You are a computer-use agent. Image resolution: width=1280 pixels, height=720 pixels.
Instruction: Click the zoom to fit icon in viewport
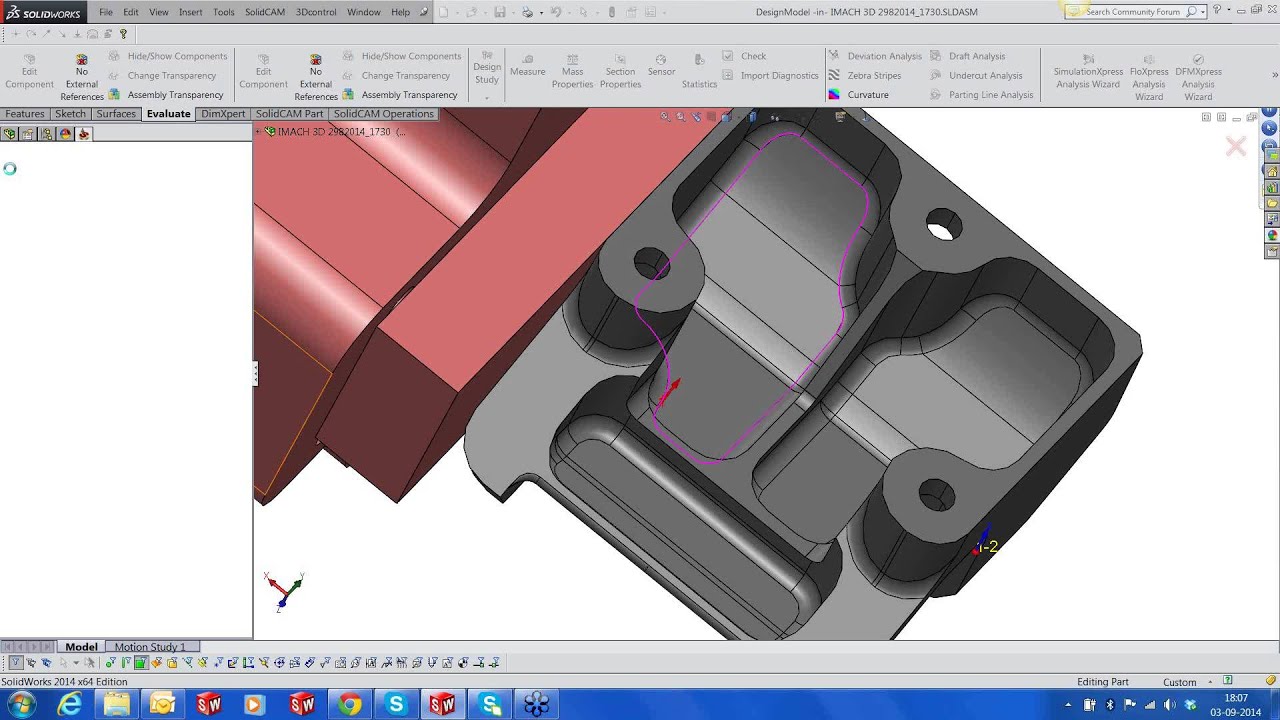(x=665, y=117)
